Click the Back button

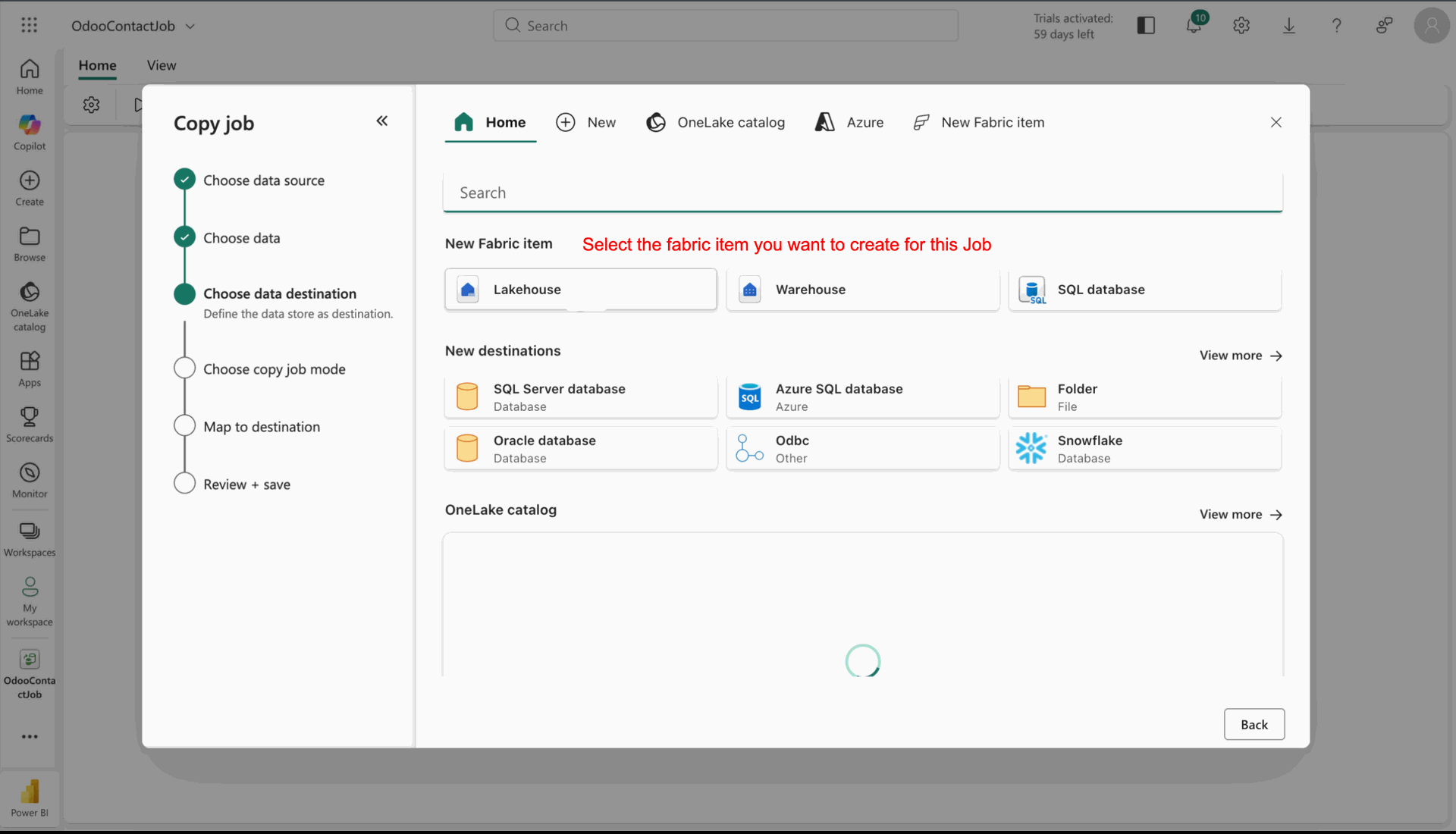pyautogui.click(x=1254, y=724)
